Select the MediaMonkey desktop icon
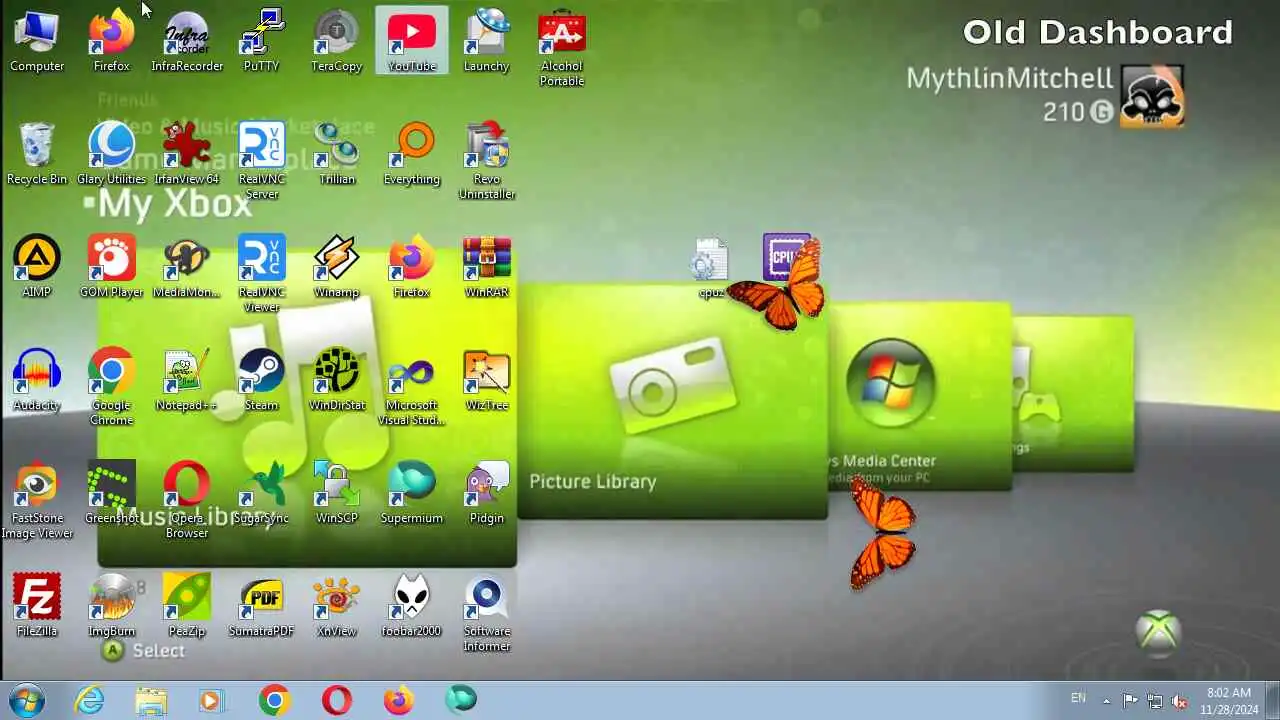The image size is (1280, 720). pos(187,267)
